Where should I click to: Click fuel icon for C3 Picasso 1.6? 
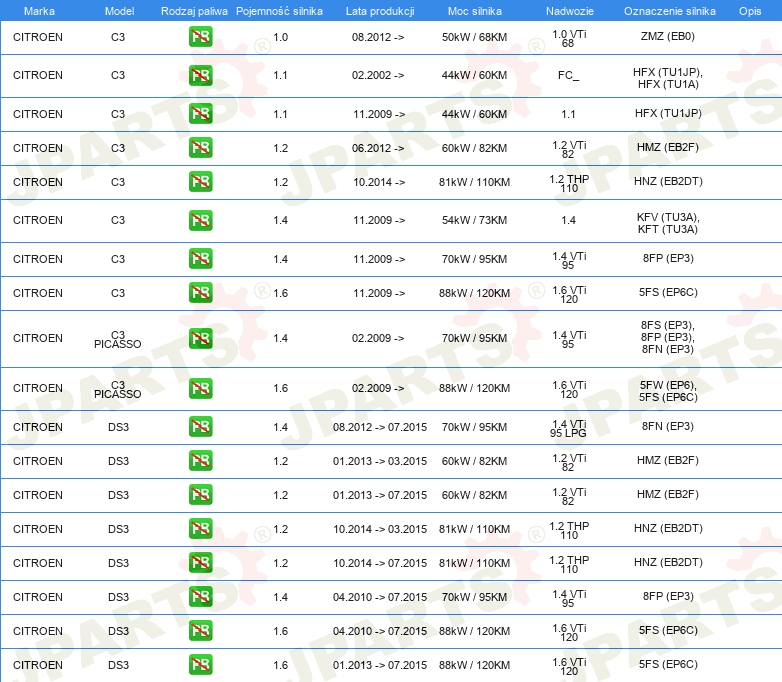click(x=200, y=388)
